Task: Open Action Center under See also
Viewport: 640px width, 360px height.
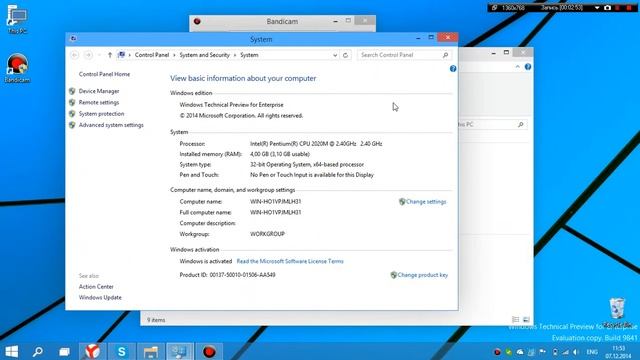Action: click(96, 287)
